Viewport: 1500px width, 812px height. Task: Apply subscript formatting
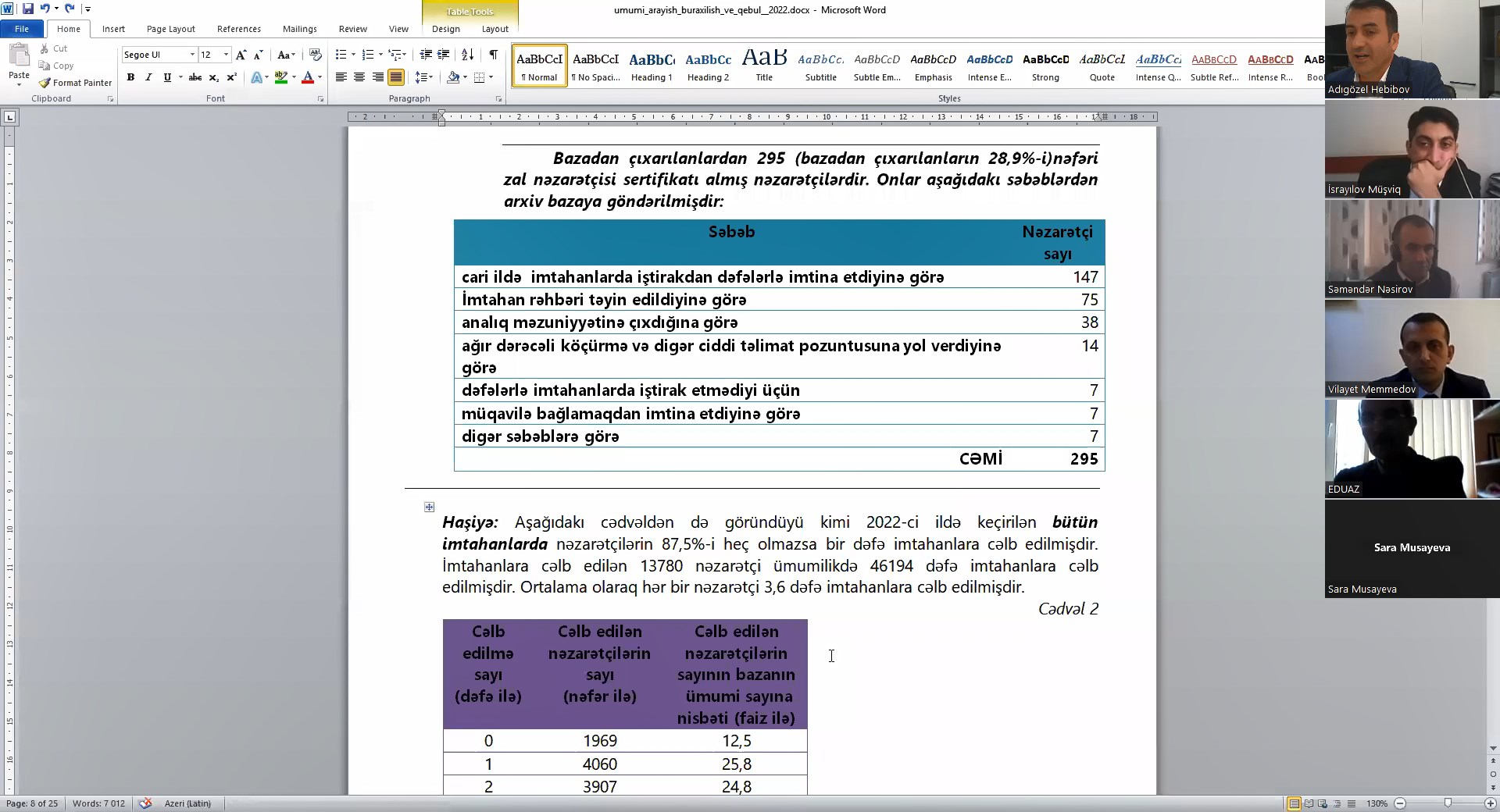point(213,77)
